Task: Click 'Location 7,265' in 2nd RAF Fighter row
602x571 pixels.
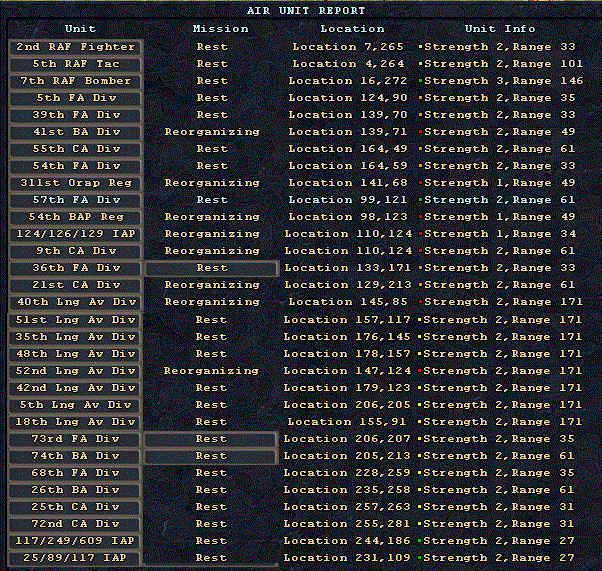Action: 348,47
